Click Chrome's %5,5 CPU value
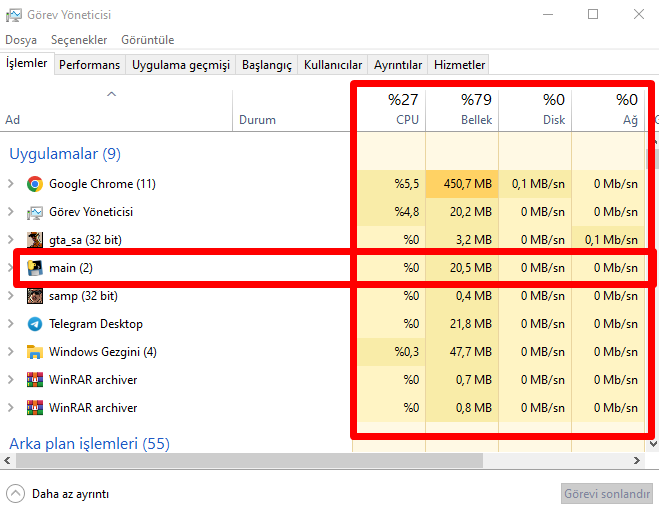This screenshot has height=513, width=659. [407, 184]
